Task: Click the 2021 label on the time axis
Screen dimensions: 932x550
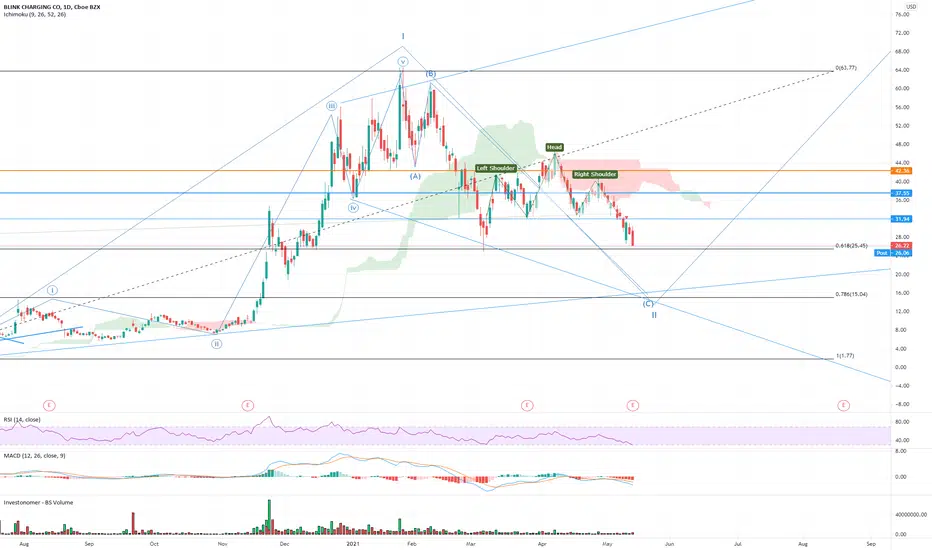Action: pos(353,543)
